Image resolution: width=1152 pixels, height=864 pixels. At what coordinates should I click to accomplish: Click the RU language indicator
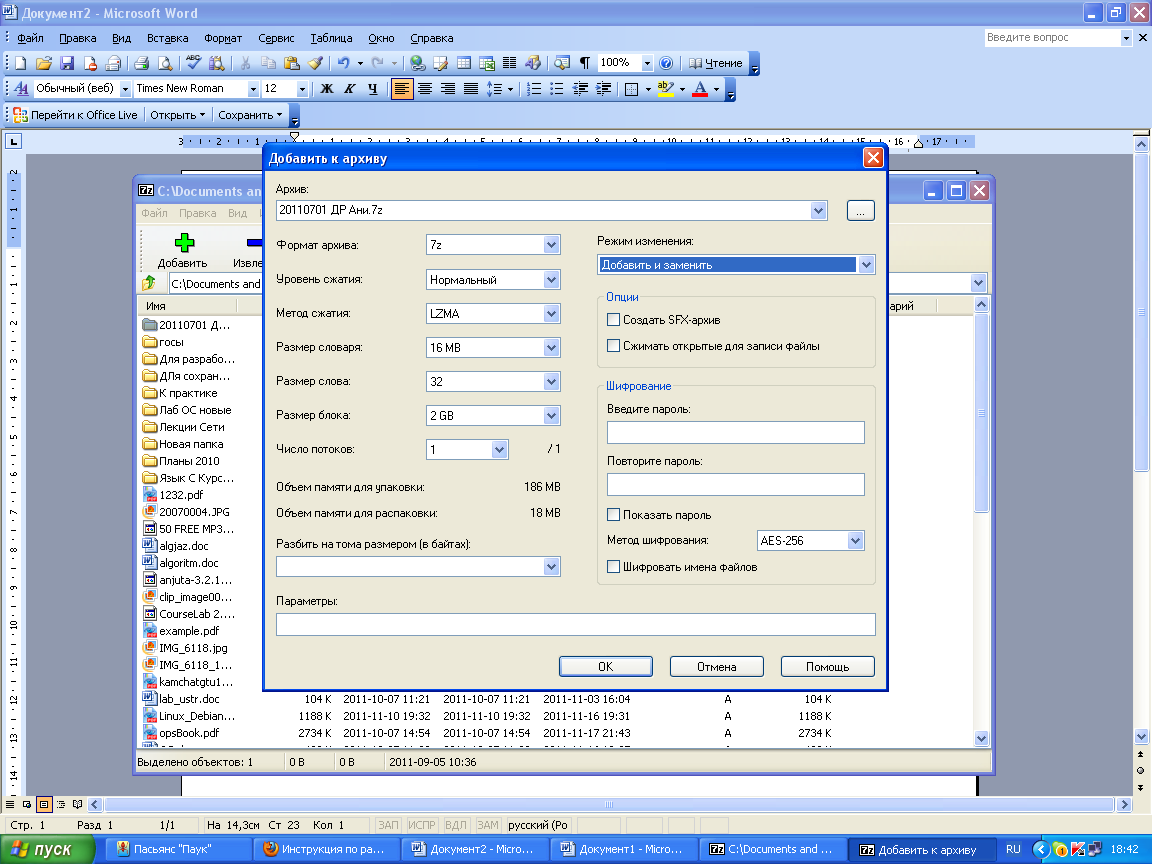click(x=1013, y=849)
